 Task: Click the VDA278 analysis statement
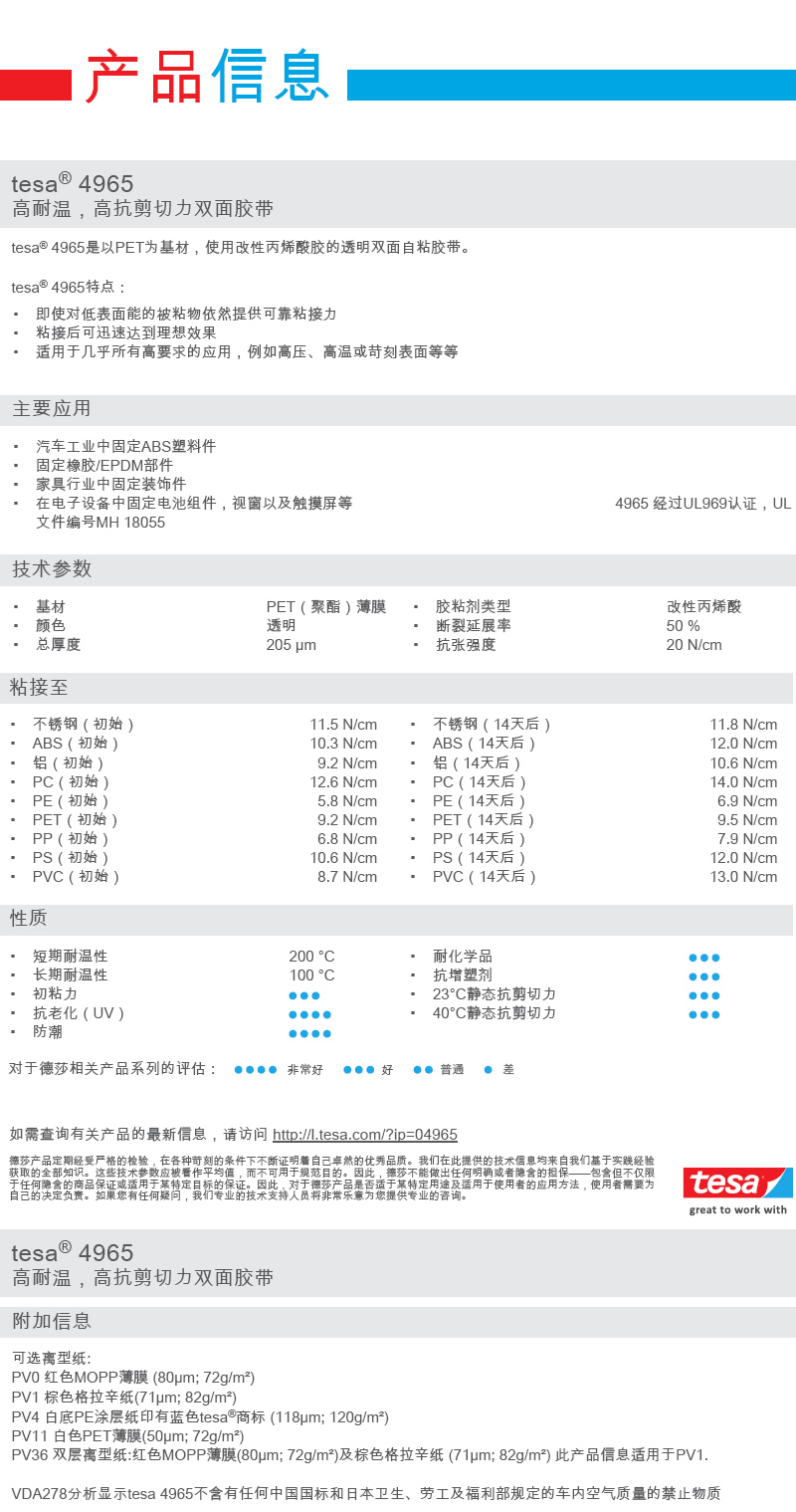pyautogui.click(x=366, y=1493)
